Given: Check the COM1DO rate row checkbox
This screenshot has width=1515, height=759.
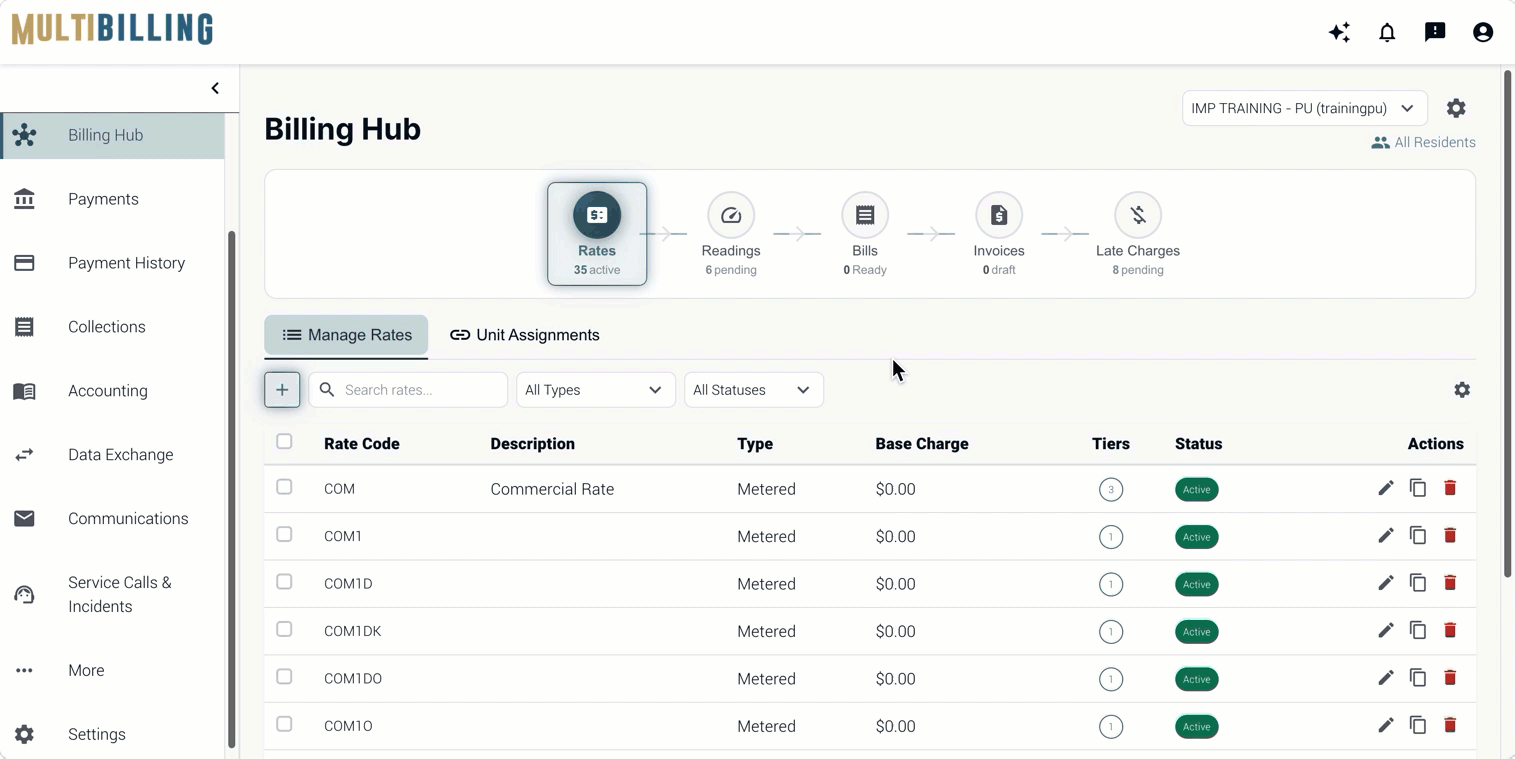Looking at the screenshot, I should (x=284, y=676).
